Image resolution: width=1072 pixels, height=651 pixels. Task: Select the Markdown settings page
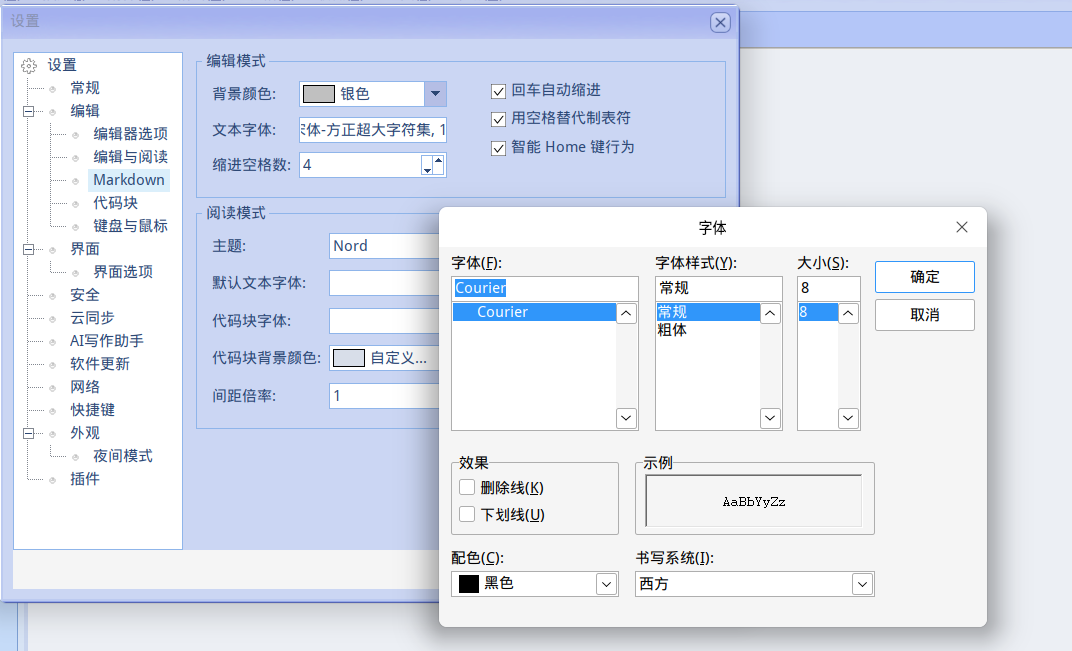129,180
